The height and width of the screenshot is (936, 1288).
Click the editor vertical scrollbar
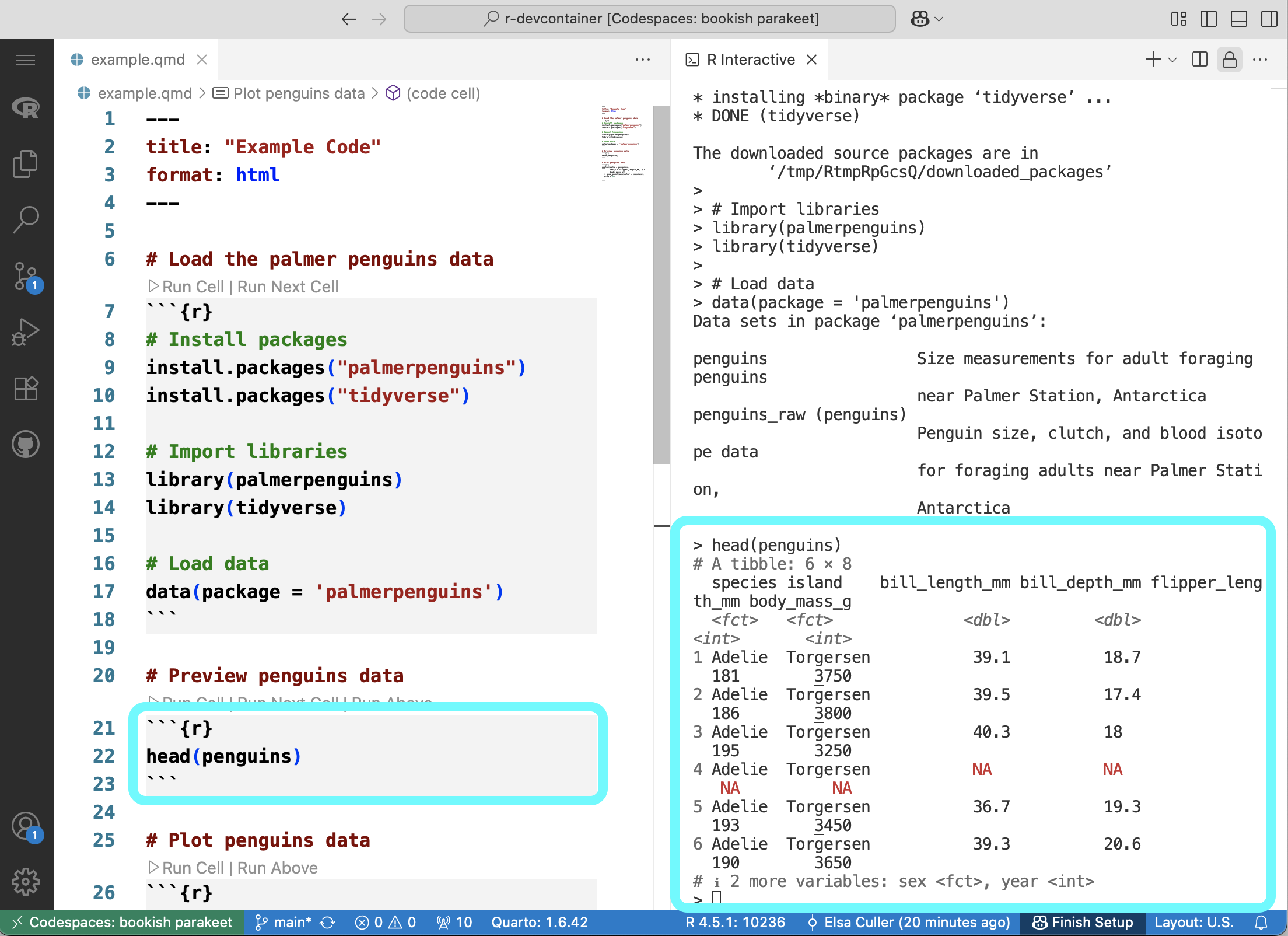tap(661, 285)
